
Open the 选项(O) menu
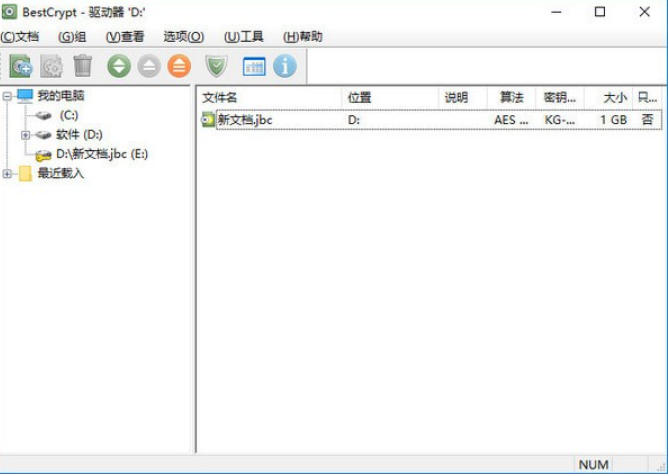point(183,37)
